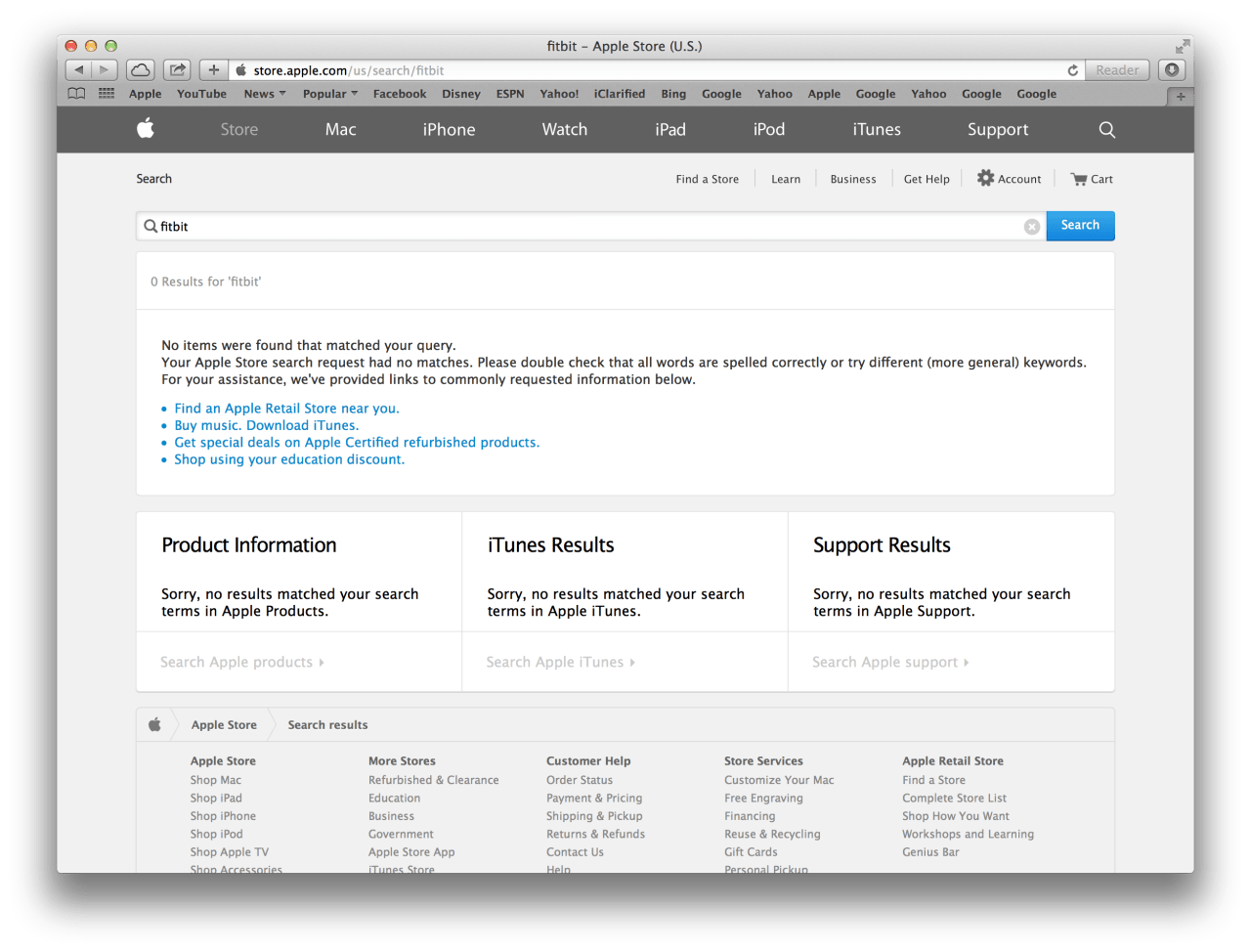Screen dimensions: 1251x952
Task: Click the Share icon in toolbar
Action: 177,70
